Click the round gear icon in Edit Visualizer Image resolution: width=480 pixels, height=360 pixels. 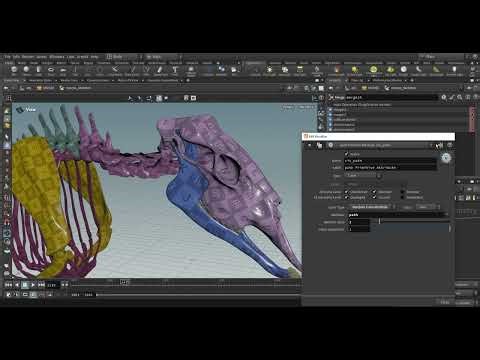coord(446,158)
